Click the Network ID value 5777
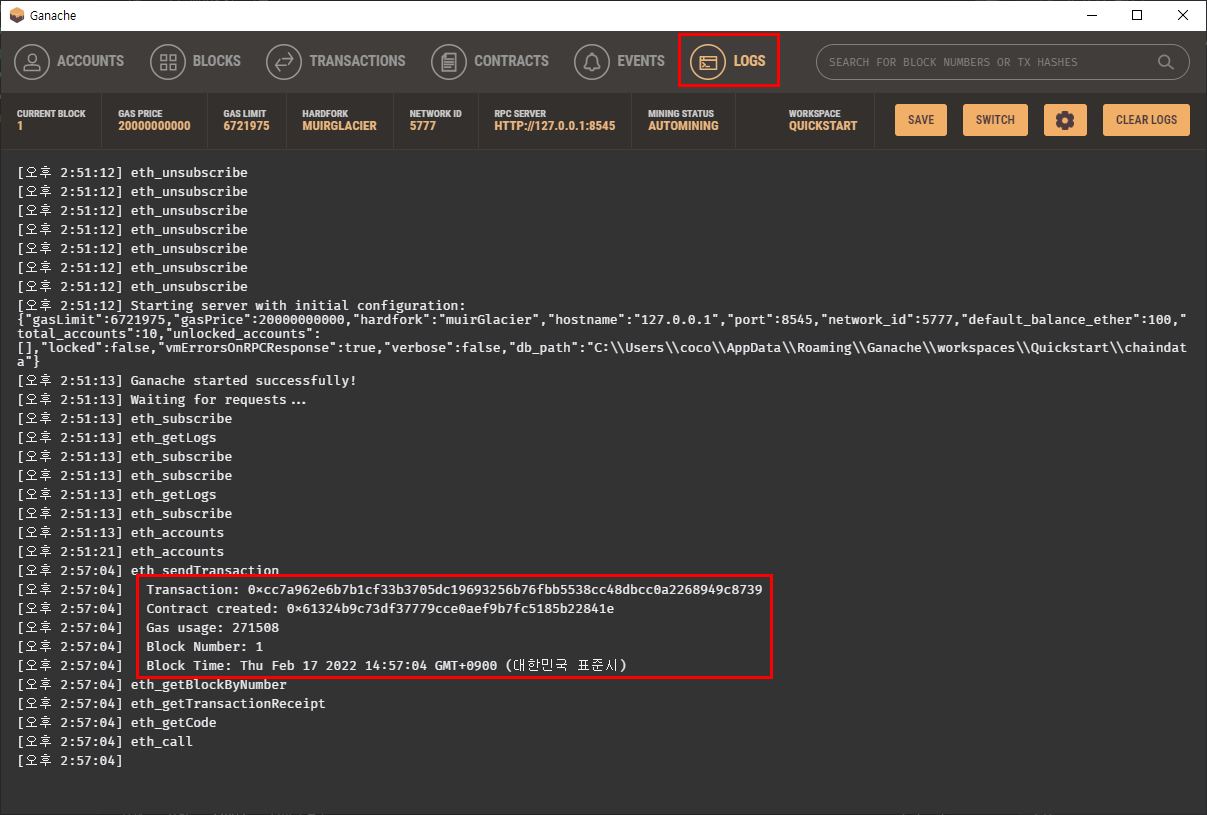This screenshot has height=815, width=1207. tap(423, 127)
